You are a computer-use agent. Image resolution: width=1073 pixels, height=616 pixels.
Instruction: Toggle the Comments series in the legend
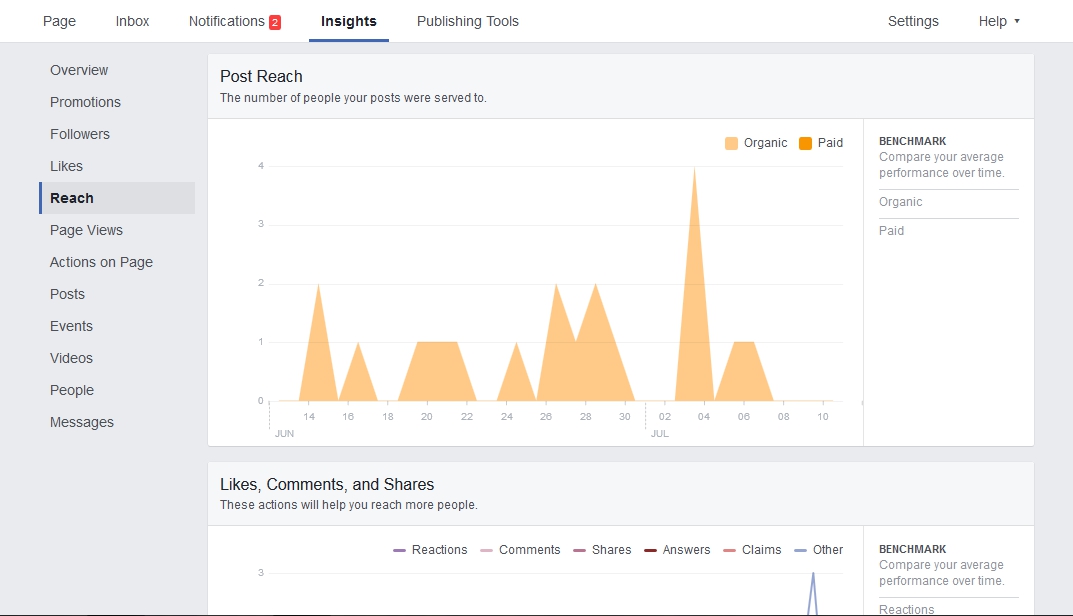click(520, 550)
